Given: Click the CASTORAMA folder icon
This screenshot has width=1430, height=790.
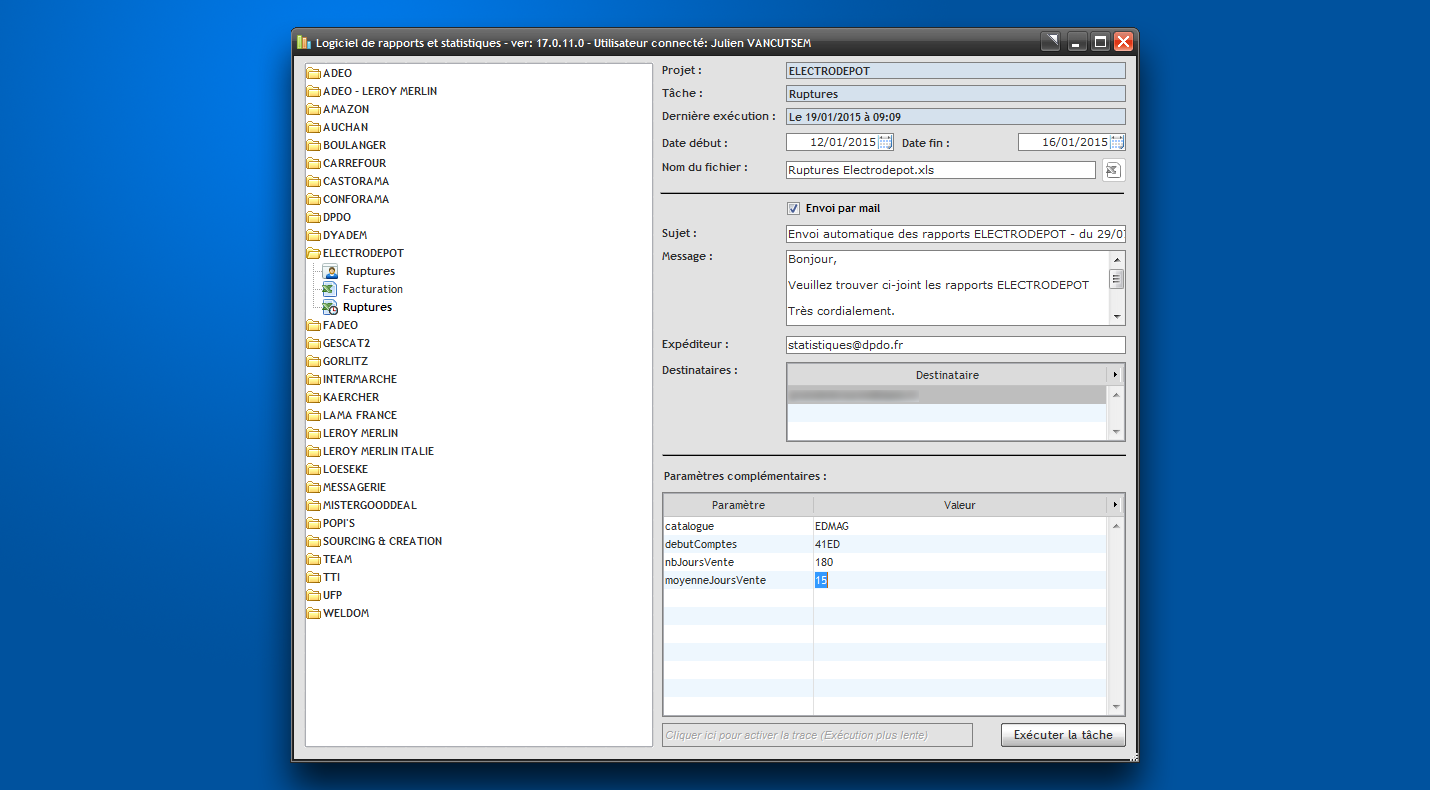Looking at the screenshot, I should (x=314, y=181).
